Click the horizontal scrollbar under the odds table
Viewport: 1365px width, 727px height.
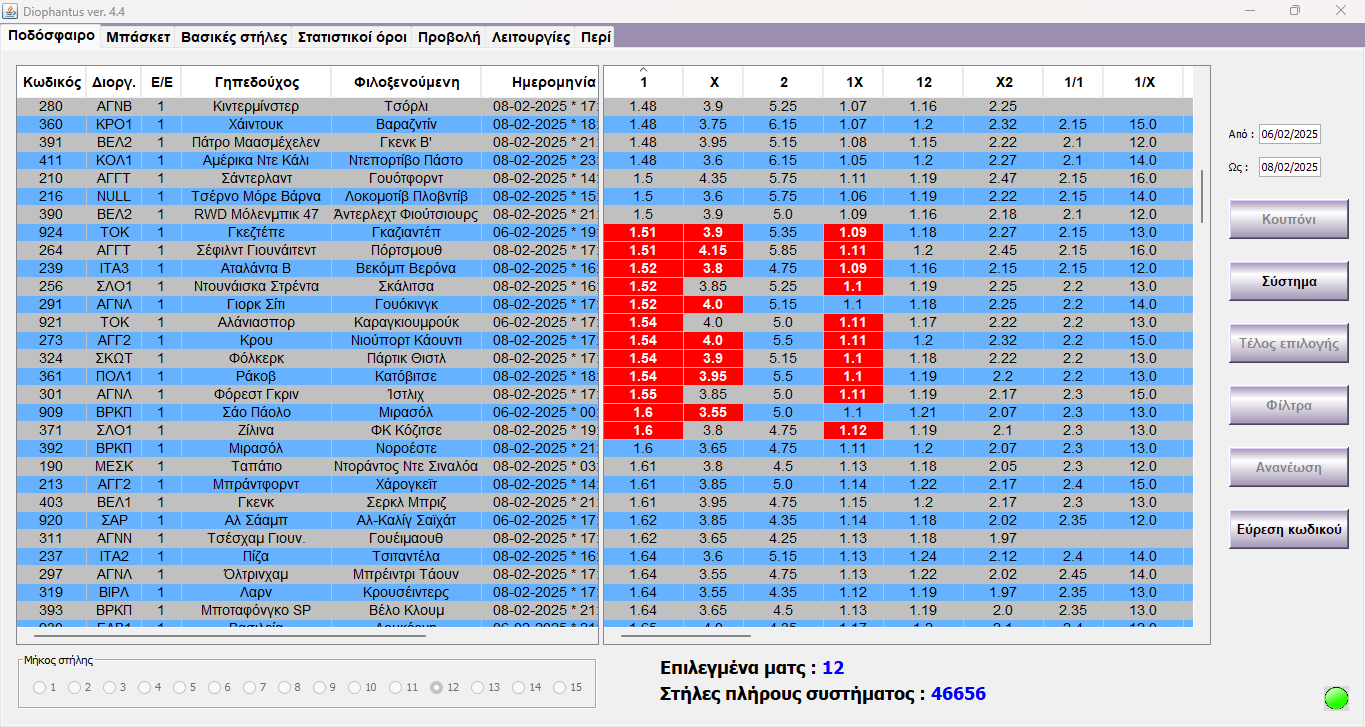(x=685, y=635)
